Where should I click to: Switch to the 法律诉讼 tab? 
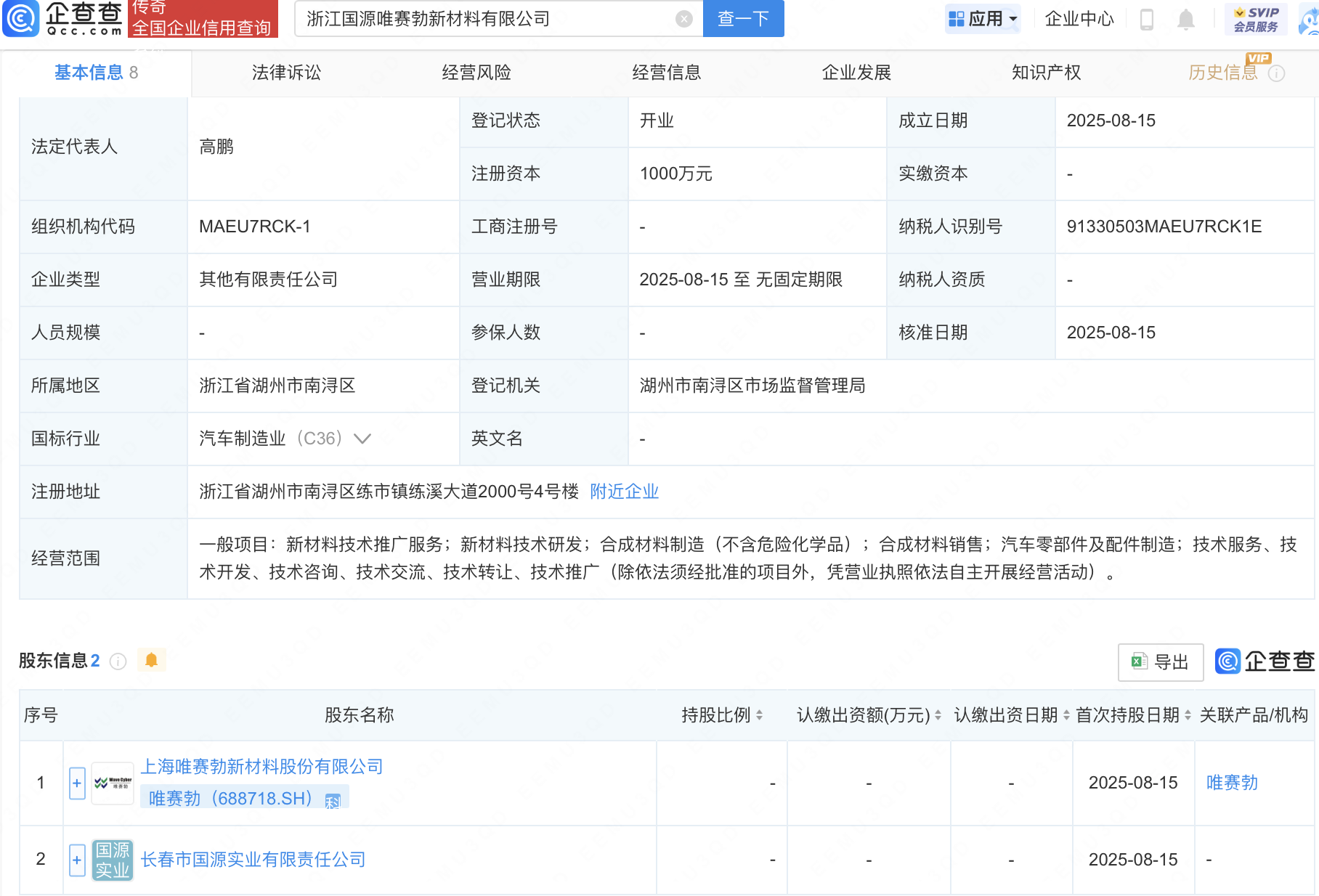(286, 73)
